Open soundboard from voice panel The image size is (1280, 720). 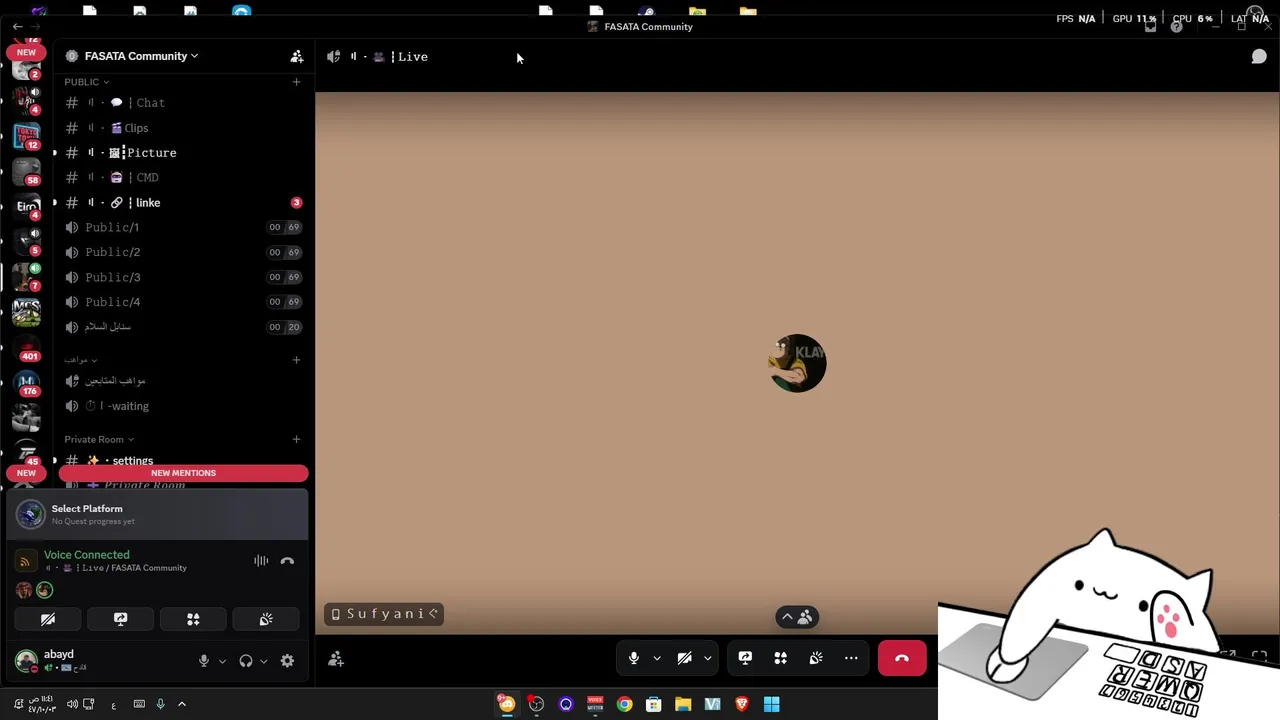coord(266,620)
